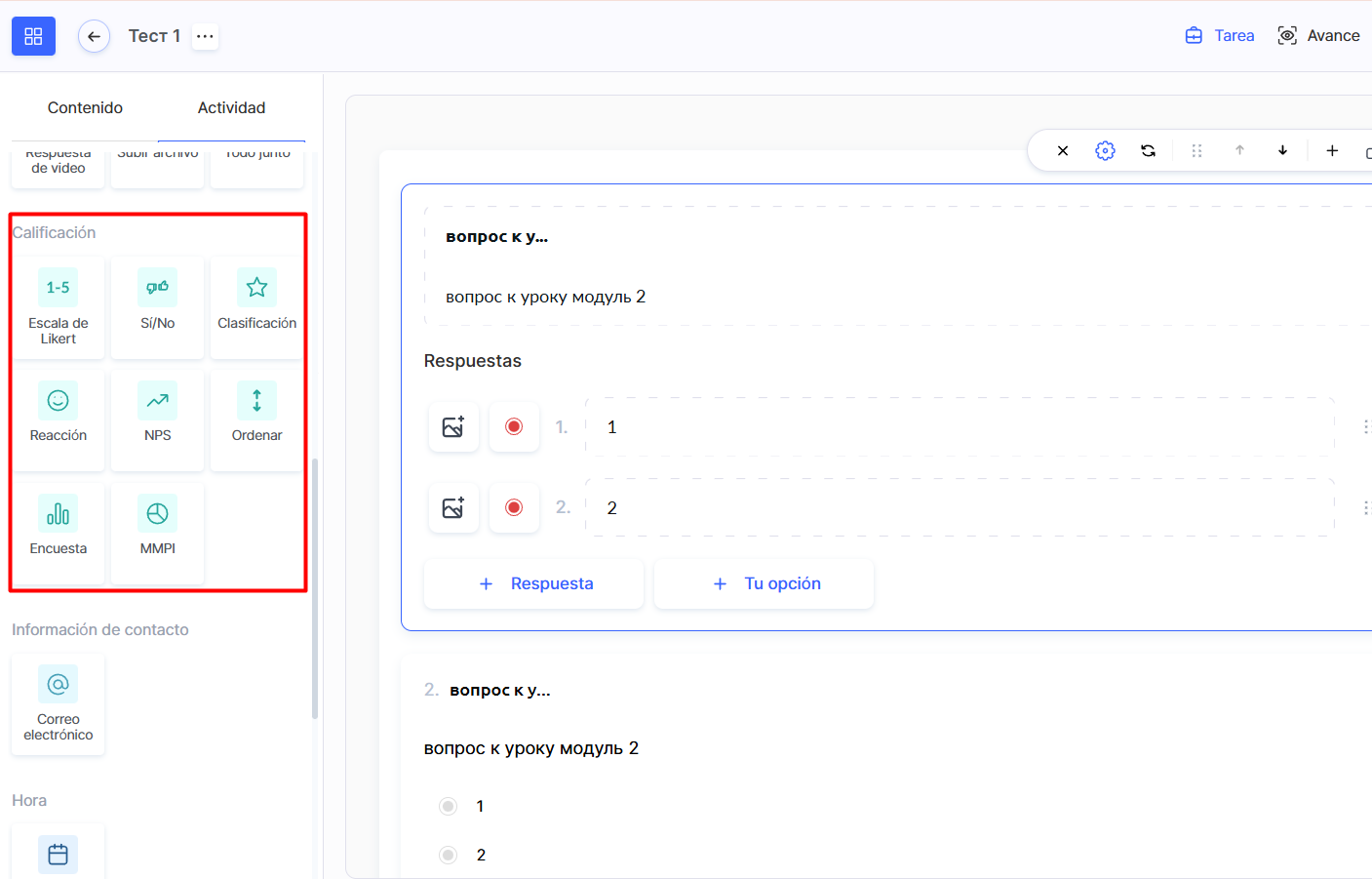1372x879 pixels.
Task: Click the plus Respuesta button
Action: [x=534, y=584]
